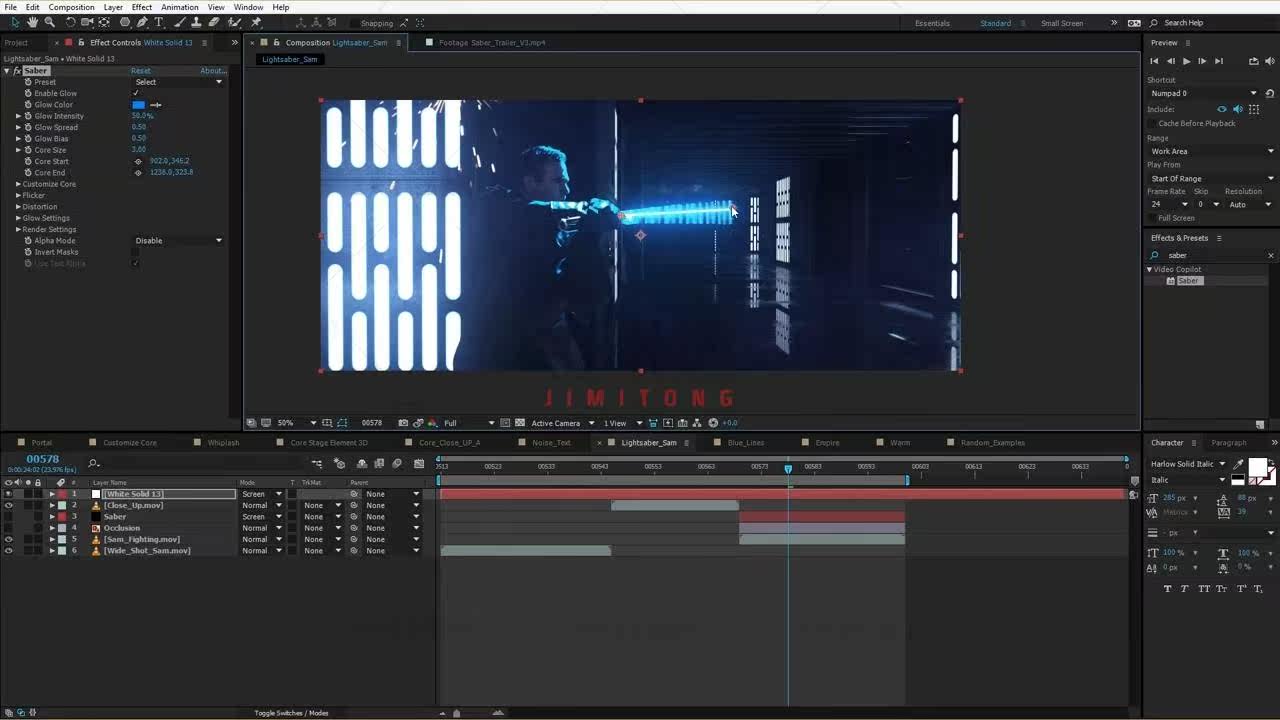Toggle the Invert Masks checkbox

pos(136,252)
